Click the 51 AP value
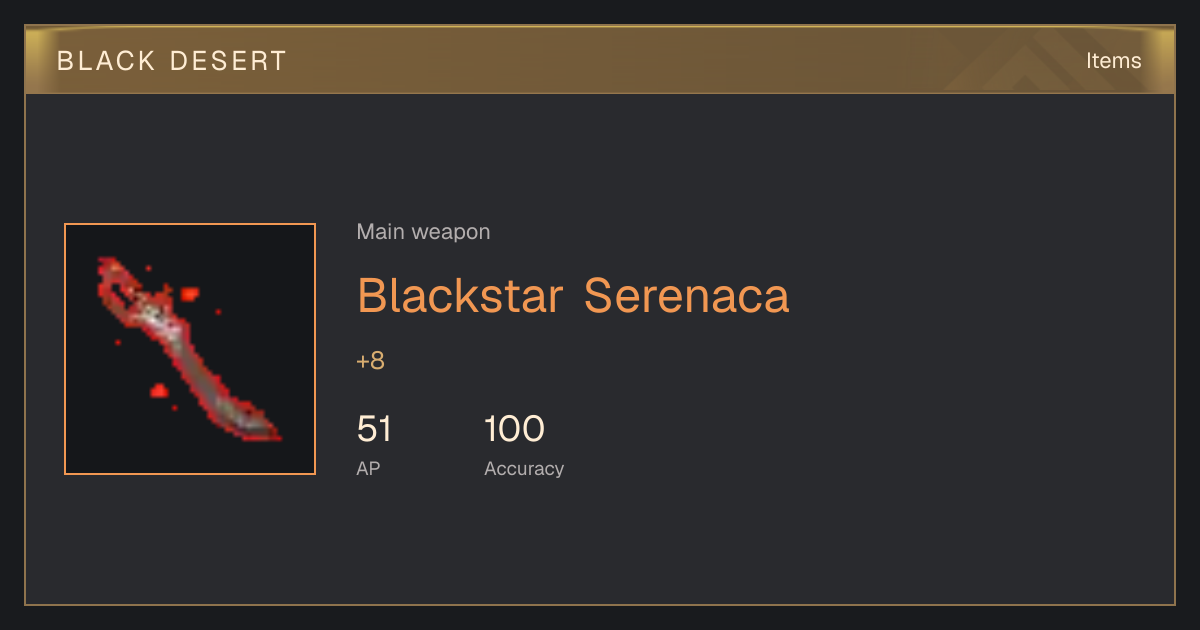Image resolution: width=1200 pixels, height=630 pixels. [x=374, y=429]
